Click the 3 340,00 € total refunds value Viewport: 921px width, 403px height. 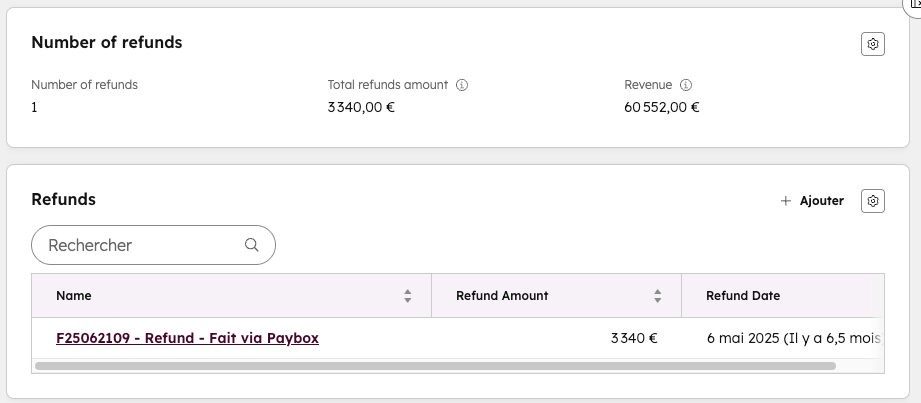click(x=361, y=107)
